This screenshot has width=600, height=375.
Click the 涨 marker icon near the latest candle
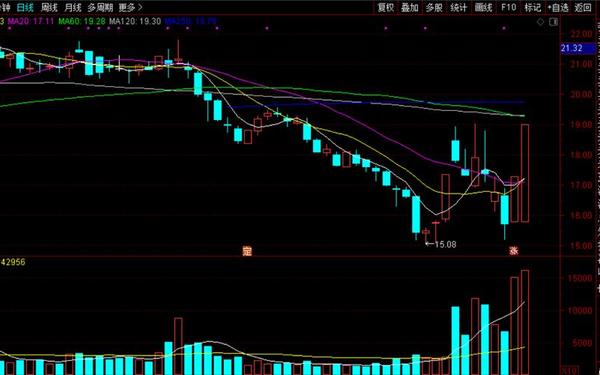tap(514, 251)
